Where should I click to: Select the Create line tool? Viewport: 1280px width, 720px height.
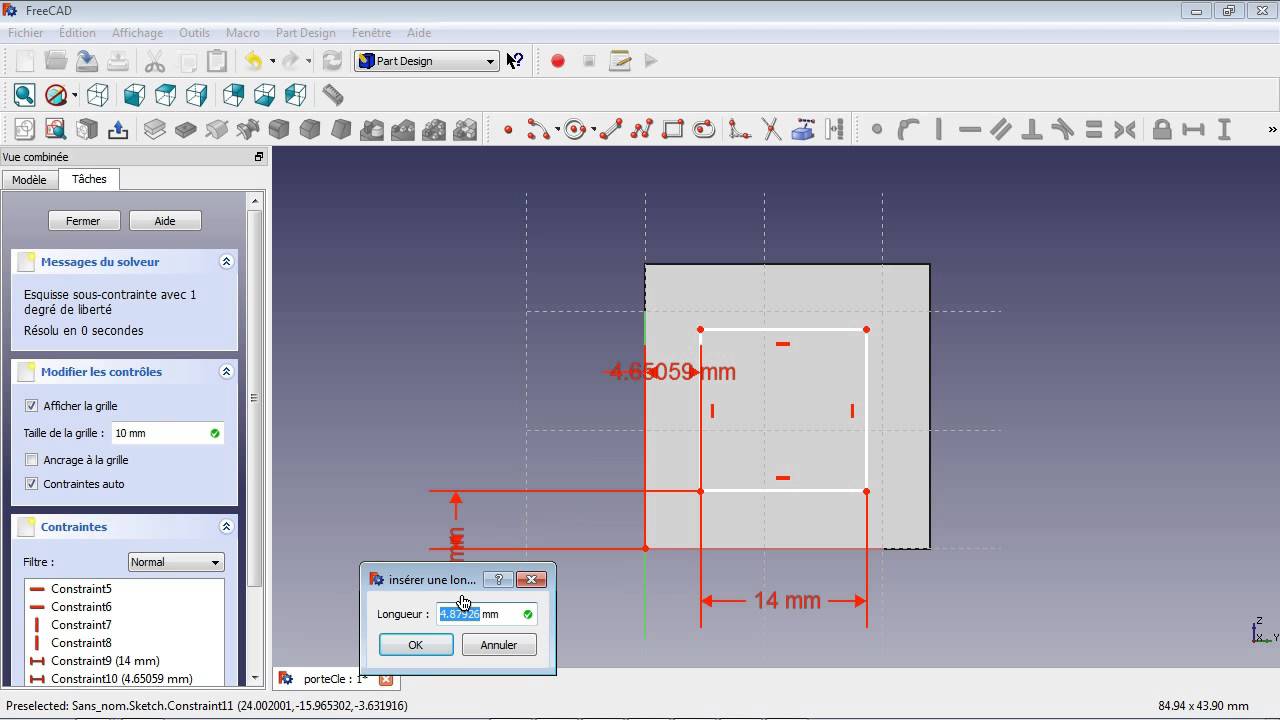[x=611, y=129]
